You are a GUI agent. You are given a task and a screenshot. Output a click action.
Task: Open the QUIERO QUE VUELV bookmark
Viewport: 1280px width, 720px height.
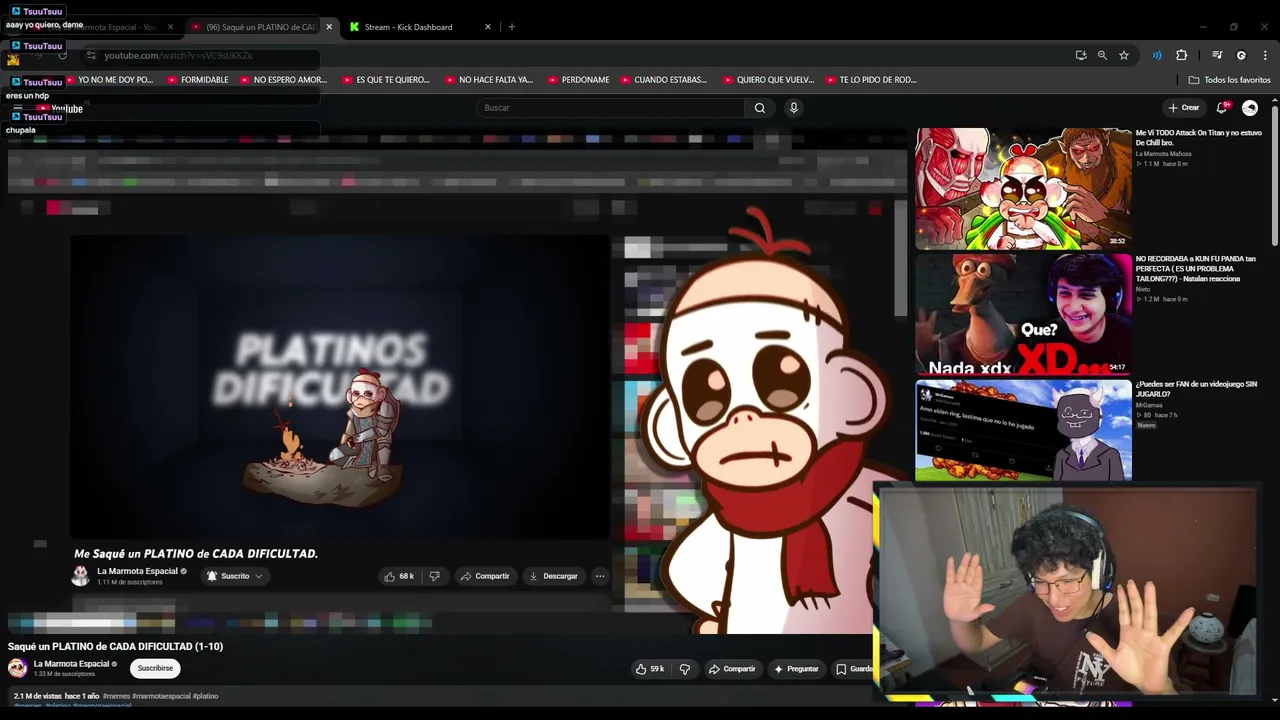(768, 80)
